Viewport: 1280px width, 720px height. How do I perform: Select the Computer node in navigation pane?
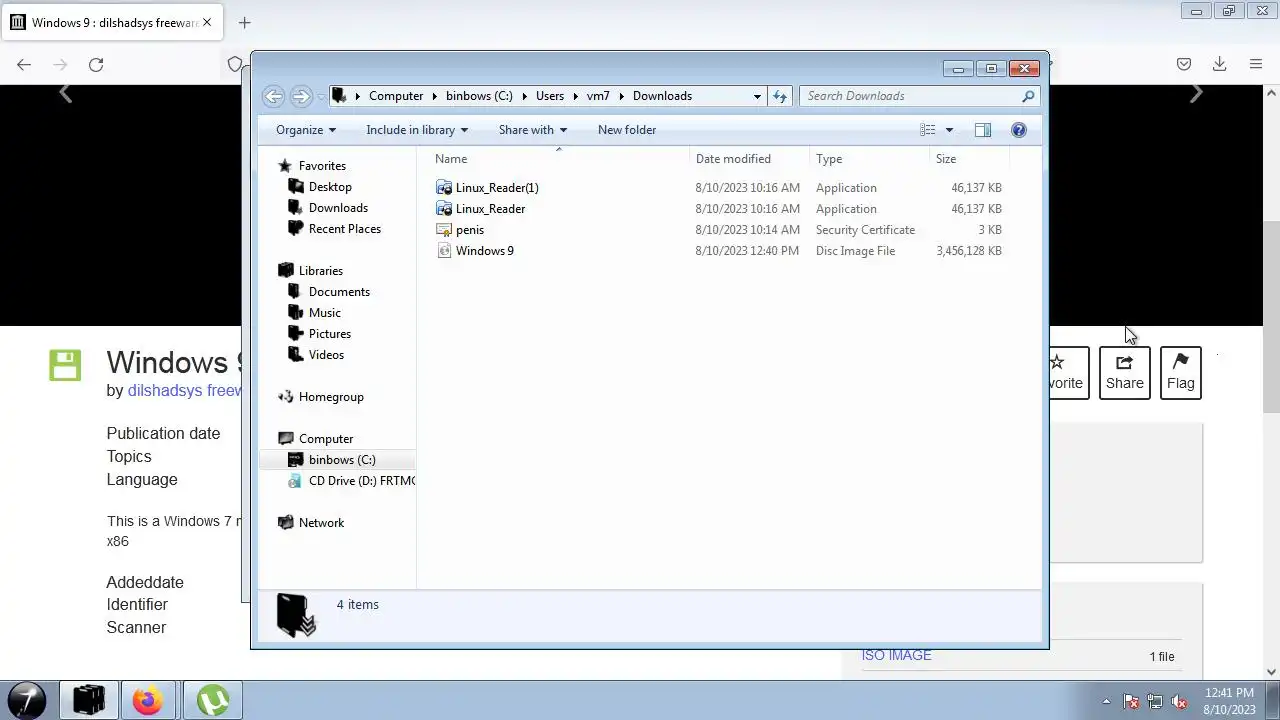[326, 439]
